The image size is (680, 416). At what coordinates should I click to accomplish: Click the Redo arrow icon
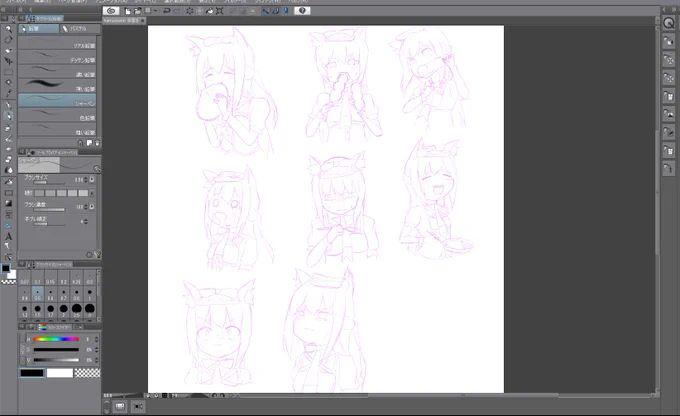pos(177,11)
